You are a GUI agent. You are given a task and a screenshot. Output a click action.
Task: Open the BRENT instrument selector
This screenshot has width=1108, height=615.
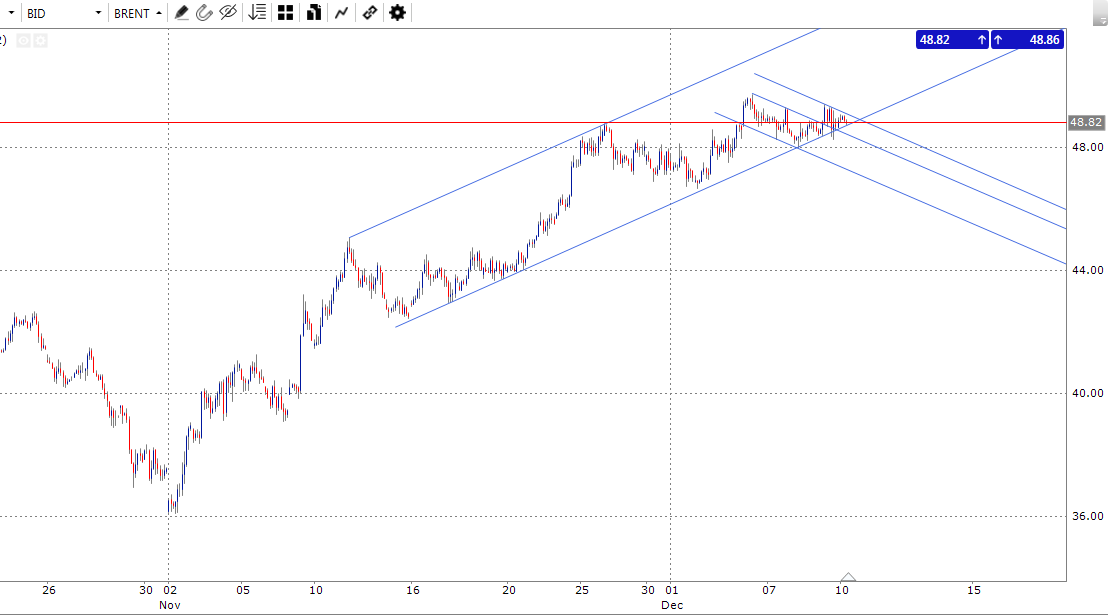coord(138,13)
